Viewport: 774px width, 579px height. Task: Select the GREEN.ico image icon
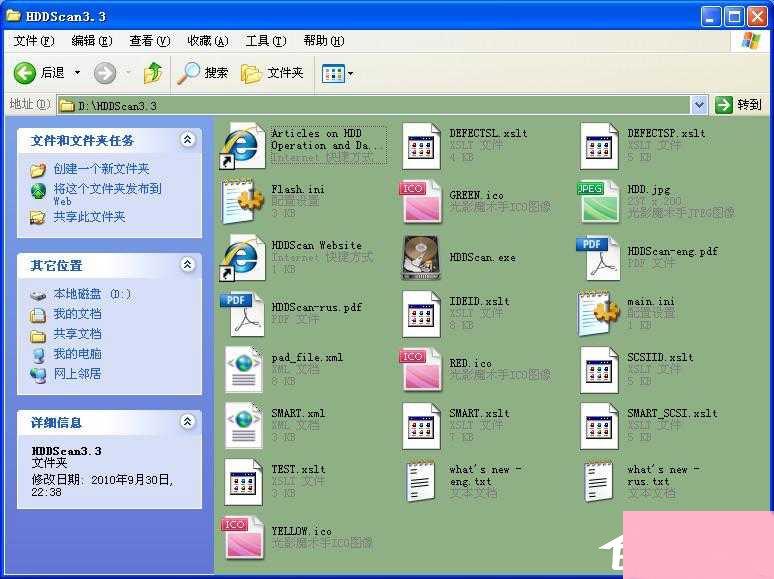[x=420, y=202]
